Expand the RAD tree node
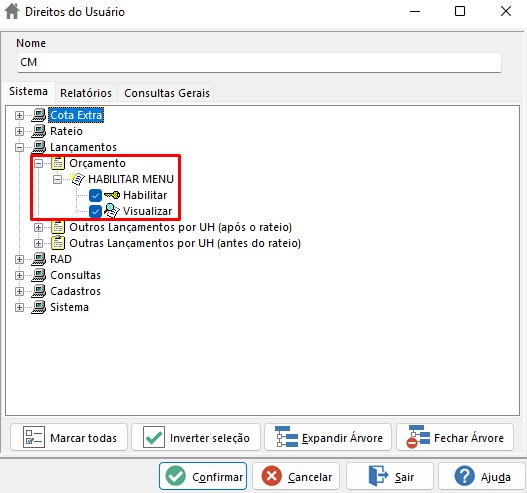Image resolution: width=527 pixels, height=493 pixels. click(x=19, y=259)
